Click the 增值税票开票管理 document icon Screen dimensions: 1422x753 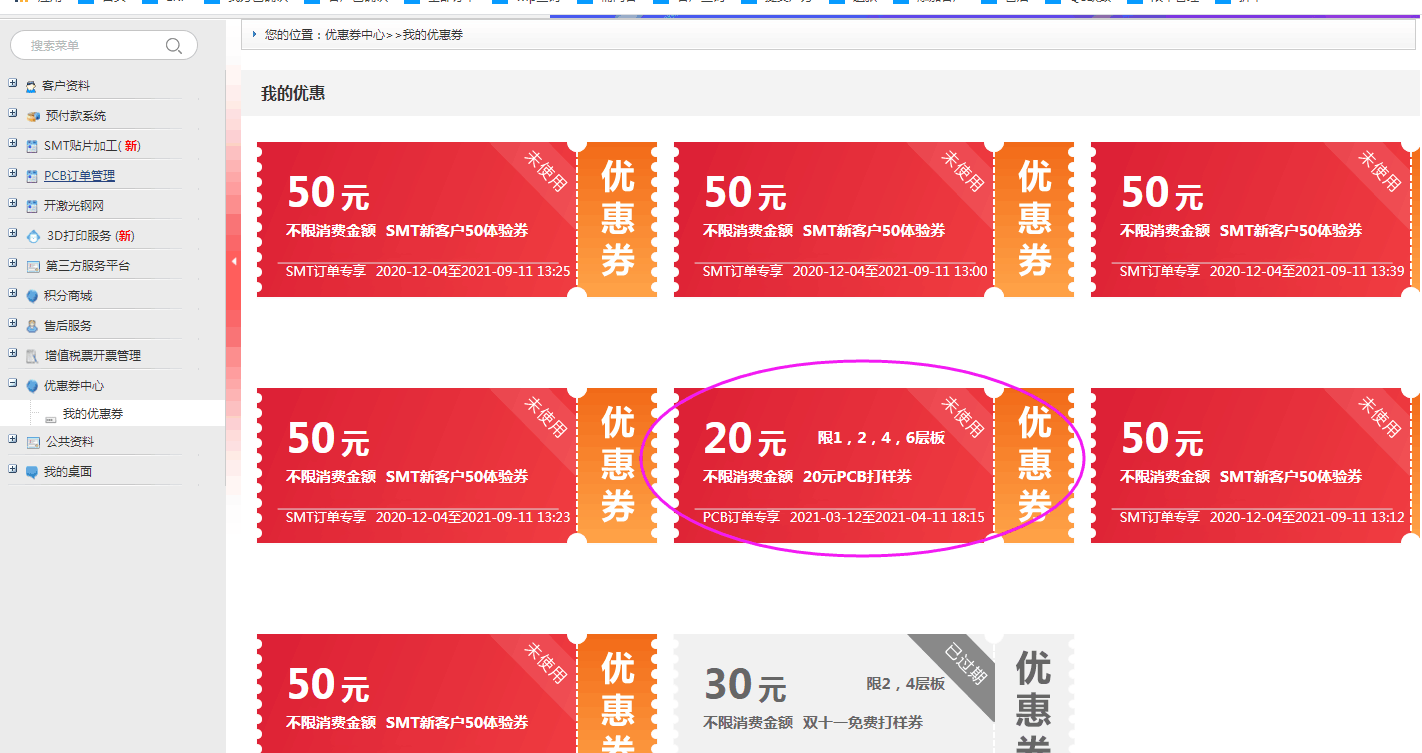pyautogui.click(x=33, y=356)
